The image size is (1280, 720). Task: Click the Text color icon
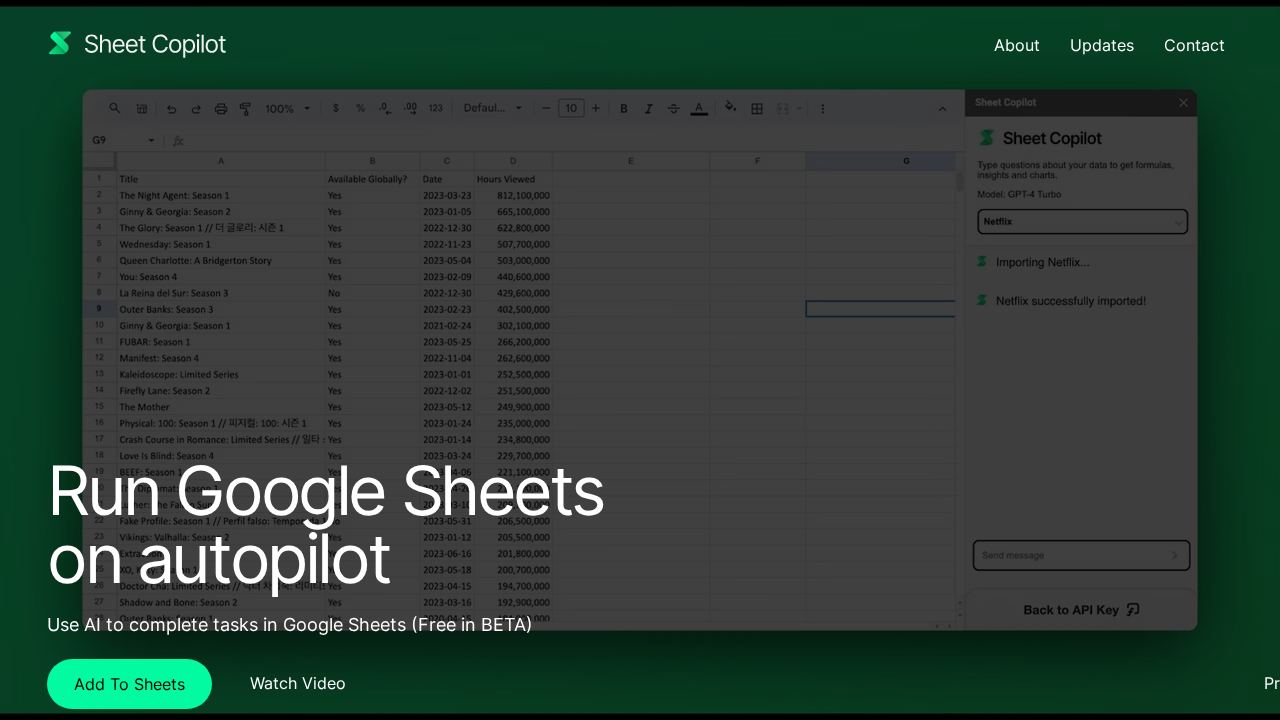pyautogui.click(x=698, y=108)
